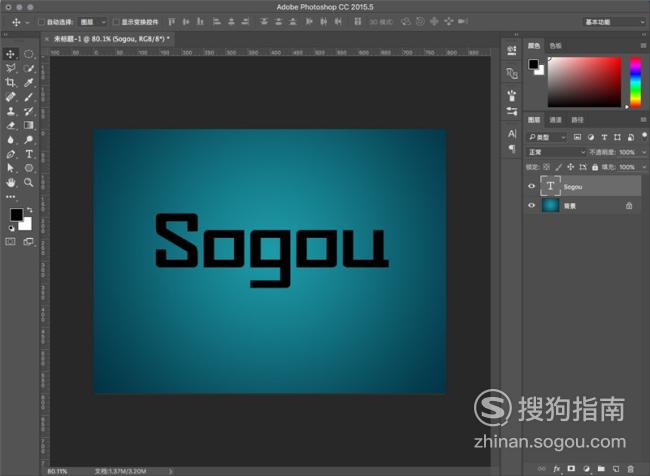
Task: Select the Pen tool
Action: [10, 154]
